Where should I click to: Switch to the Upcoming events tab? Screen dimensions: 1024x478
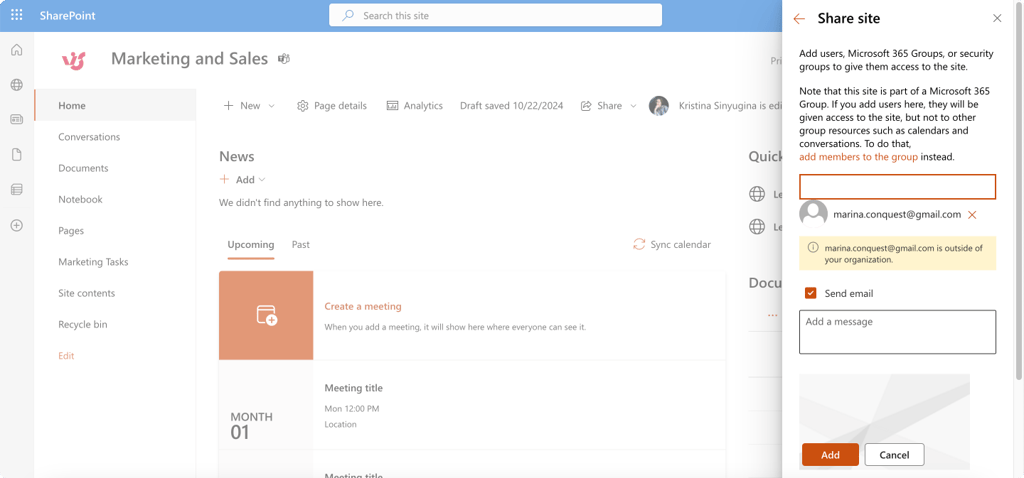251,245
